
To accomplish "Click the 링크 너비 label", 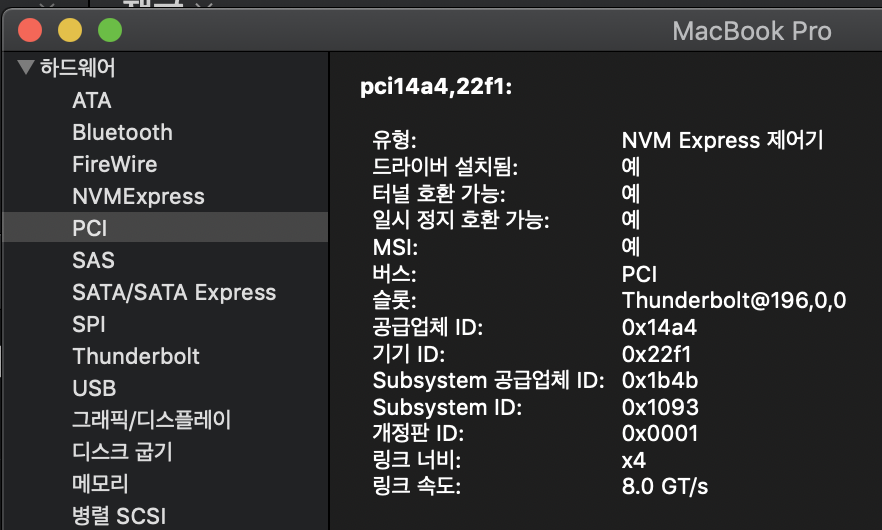I will coord(417,461).
